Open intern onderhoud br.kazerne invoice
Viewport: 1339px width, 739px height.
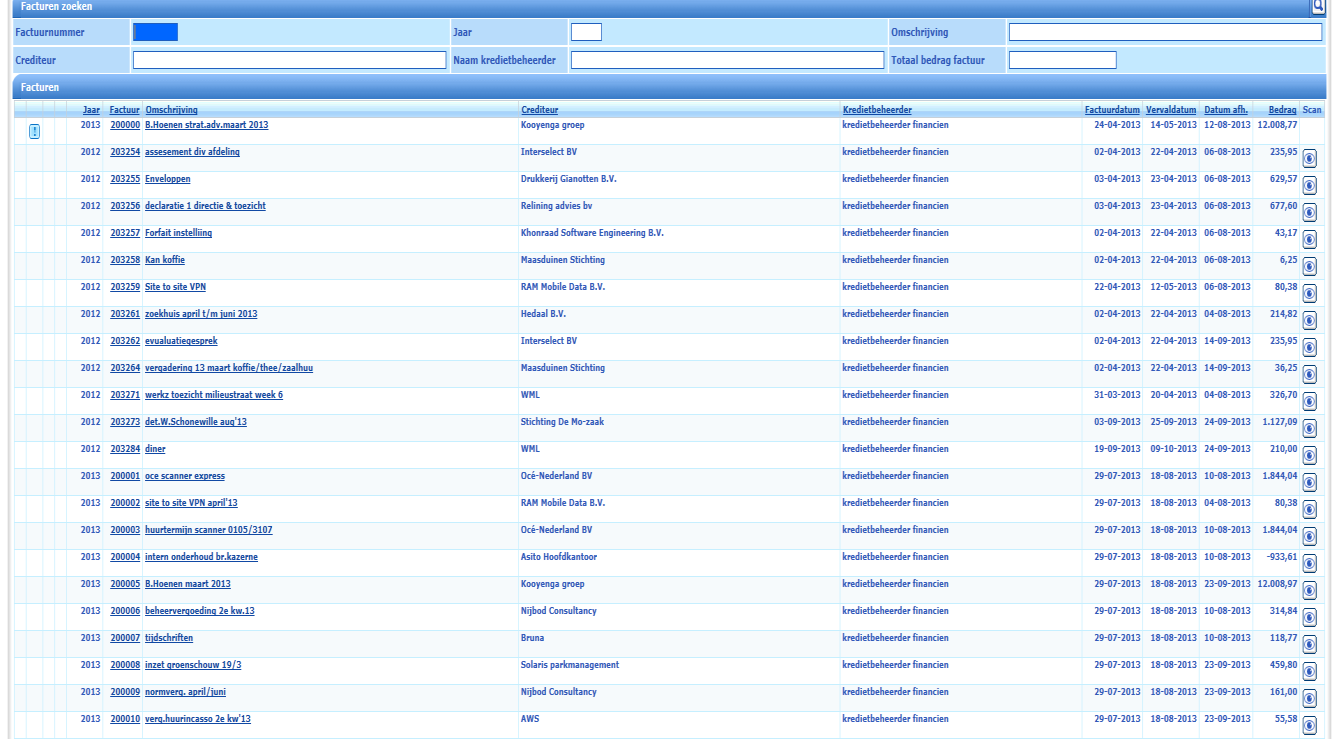[x=201, y=557]
